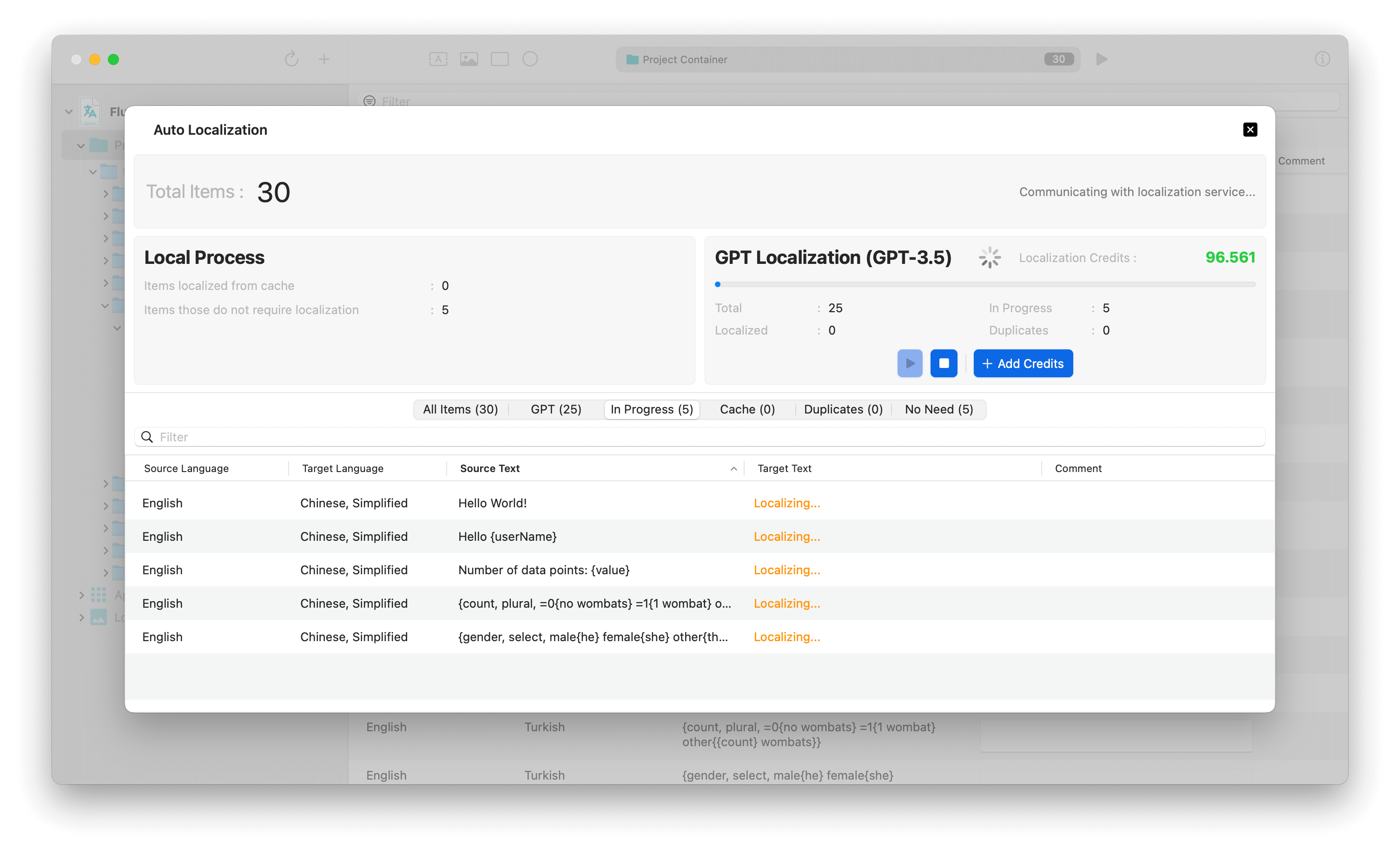Viewport: 1400px width, 853px height.
Task: Click the filter icon in main window
Action: point(370,101)
